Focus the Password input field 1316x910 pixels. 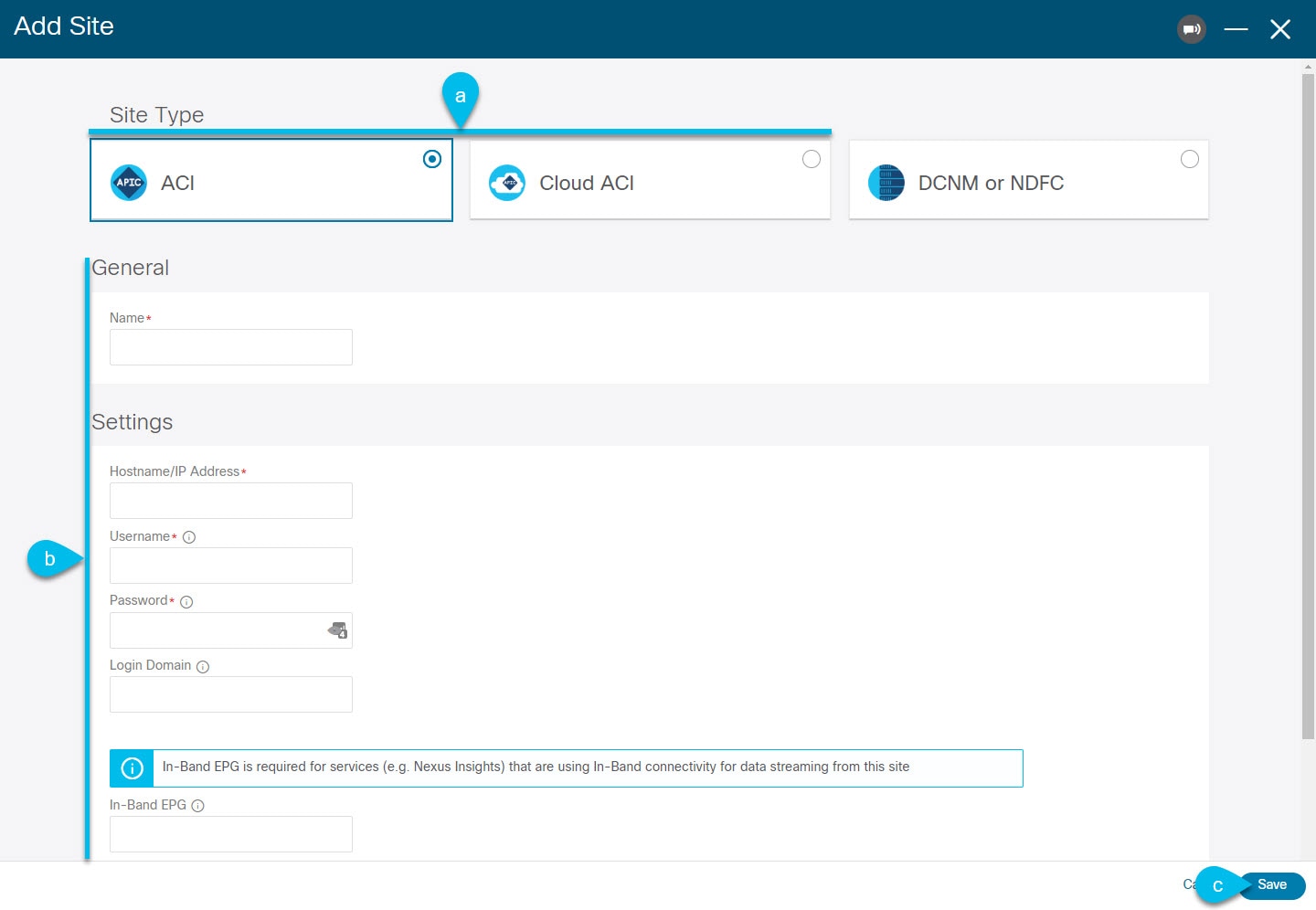coord(231,630)
